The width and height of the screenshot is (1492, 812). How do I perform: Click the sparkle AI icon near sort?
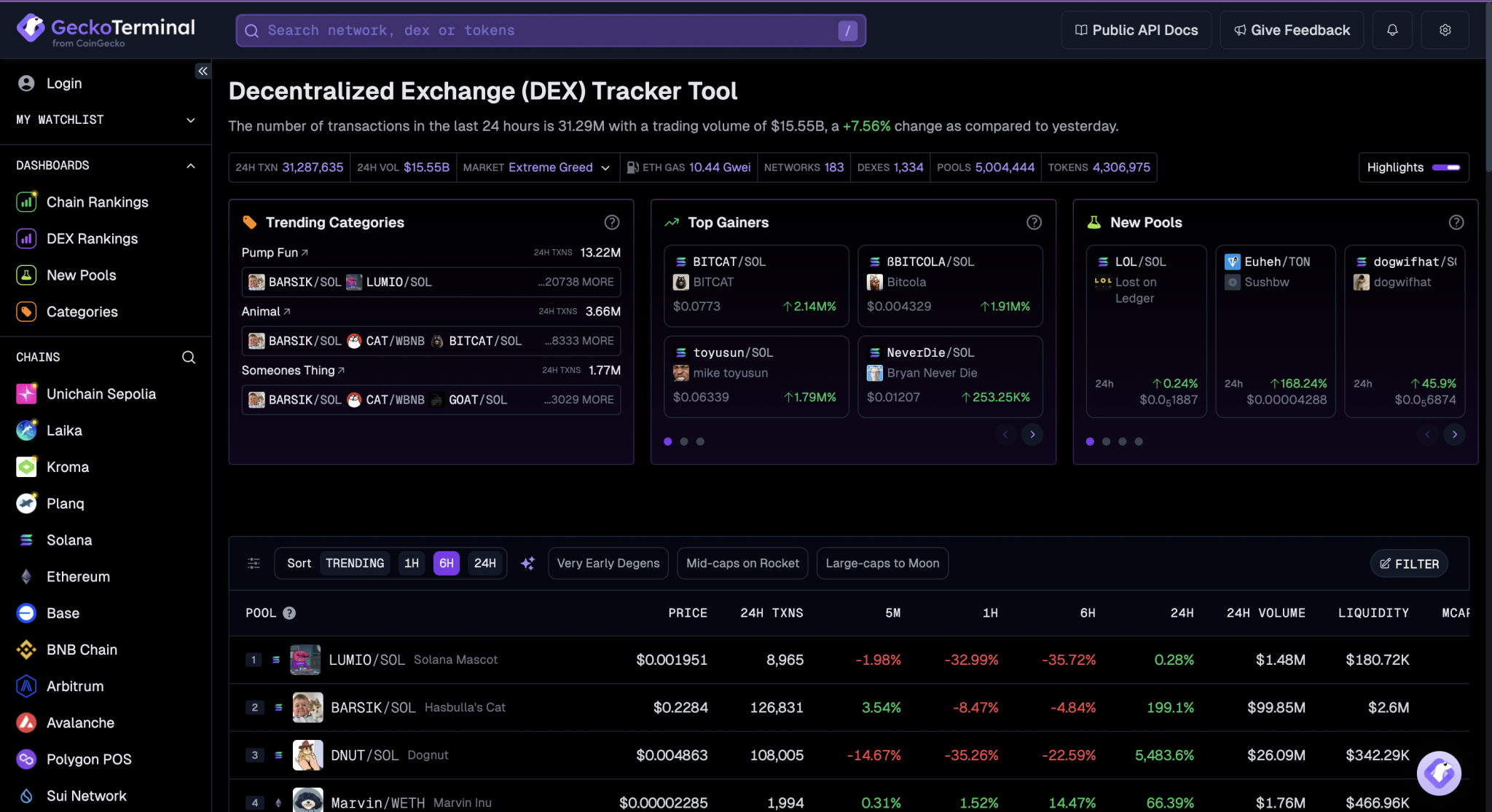point(527,563)
